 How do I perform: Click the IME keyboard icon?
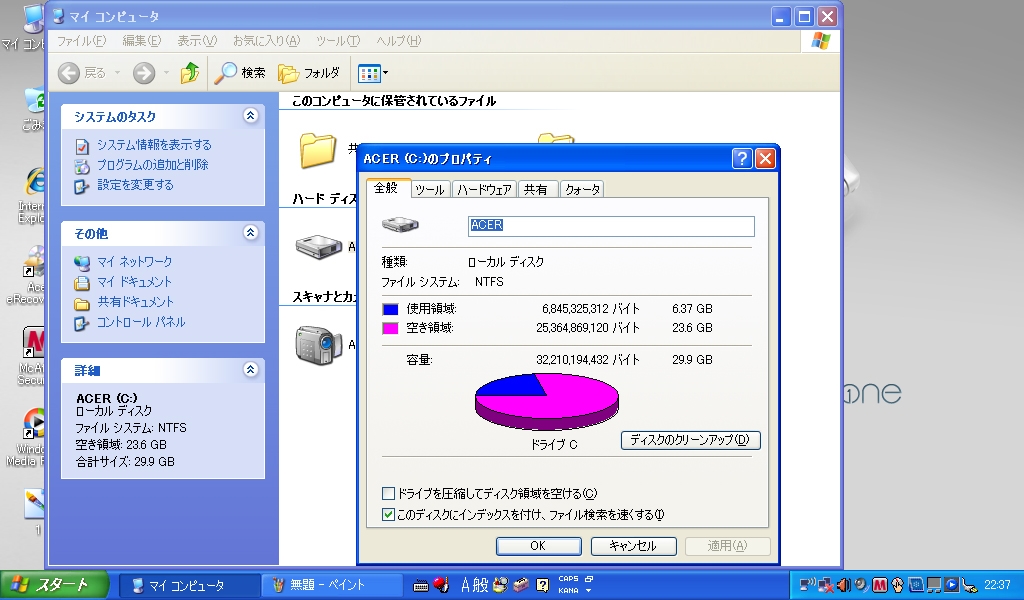421,586
